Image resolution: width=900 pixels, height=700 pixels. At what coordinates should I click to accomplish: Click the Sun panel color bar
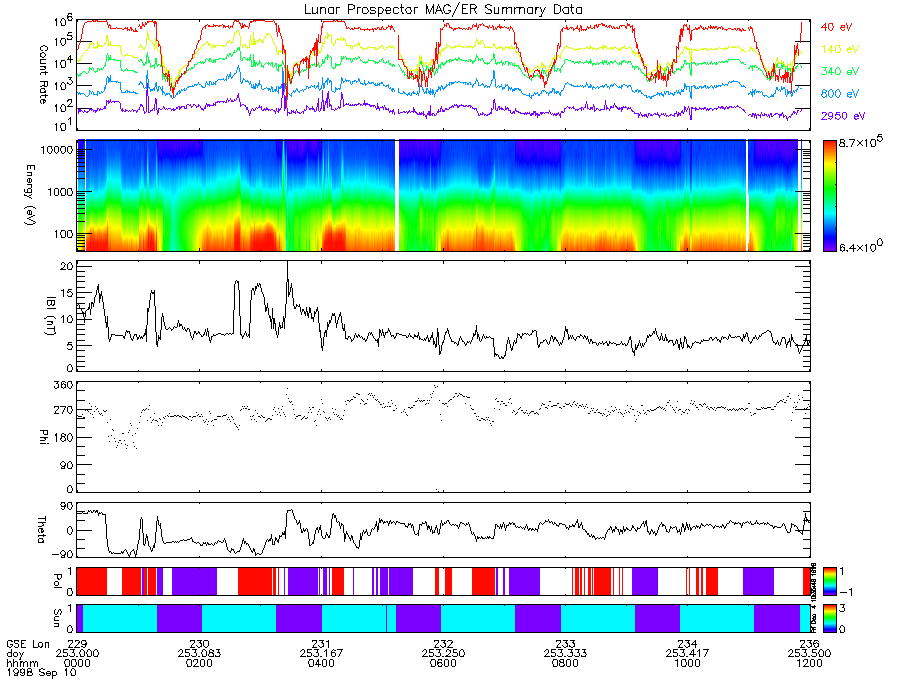tap(829, 618)
